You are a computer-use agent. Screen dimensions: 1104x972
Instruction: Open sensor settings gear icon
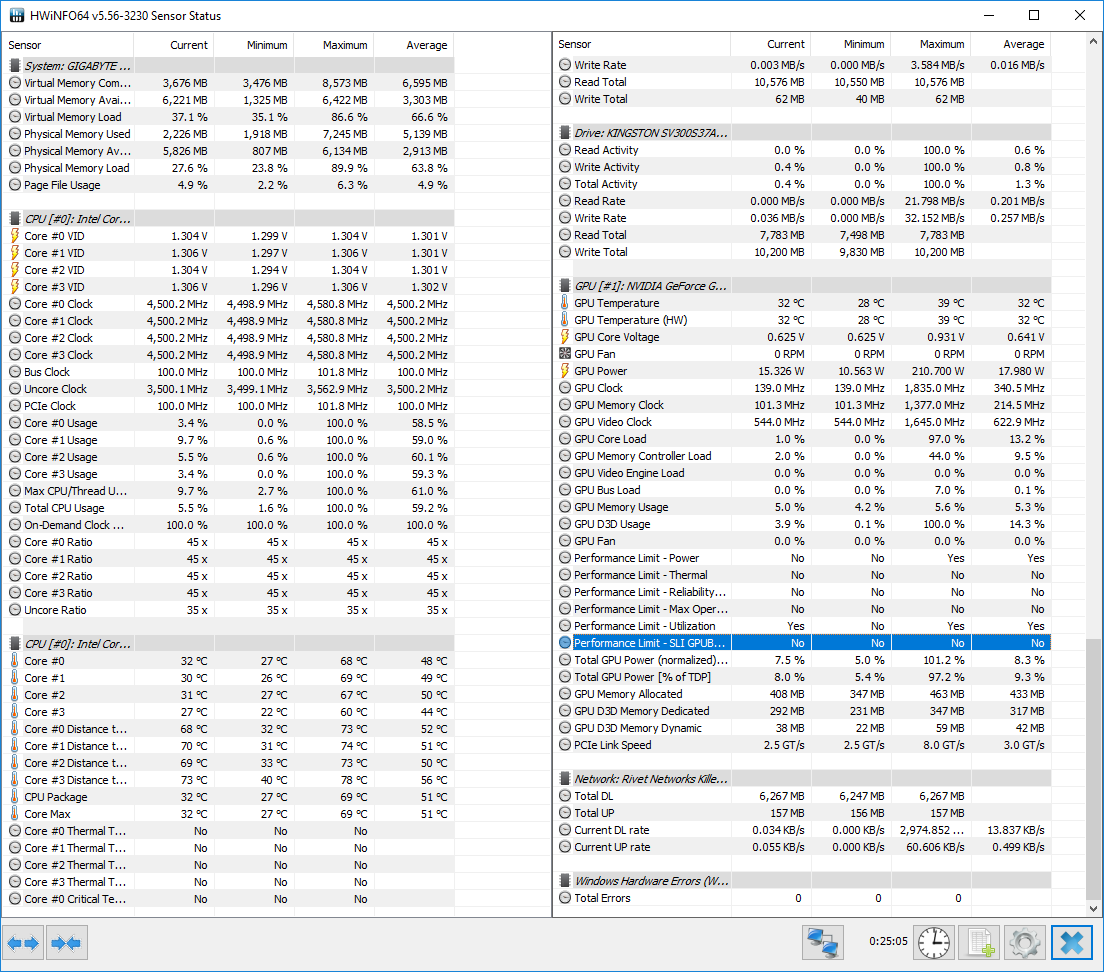coord(1025,942)
